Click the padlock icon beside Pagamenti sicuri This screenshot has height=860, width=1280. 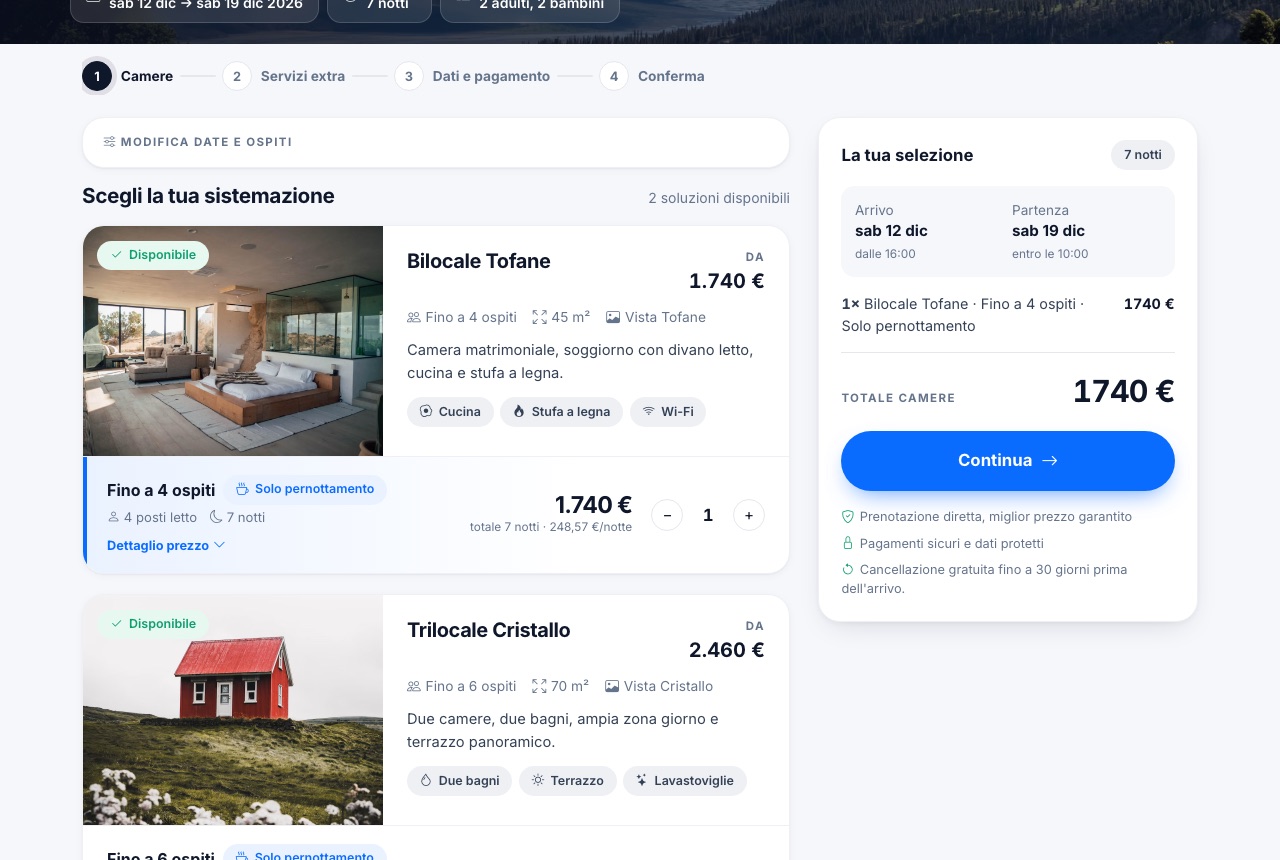(848, 543)
